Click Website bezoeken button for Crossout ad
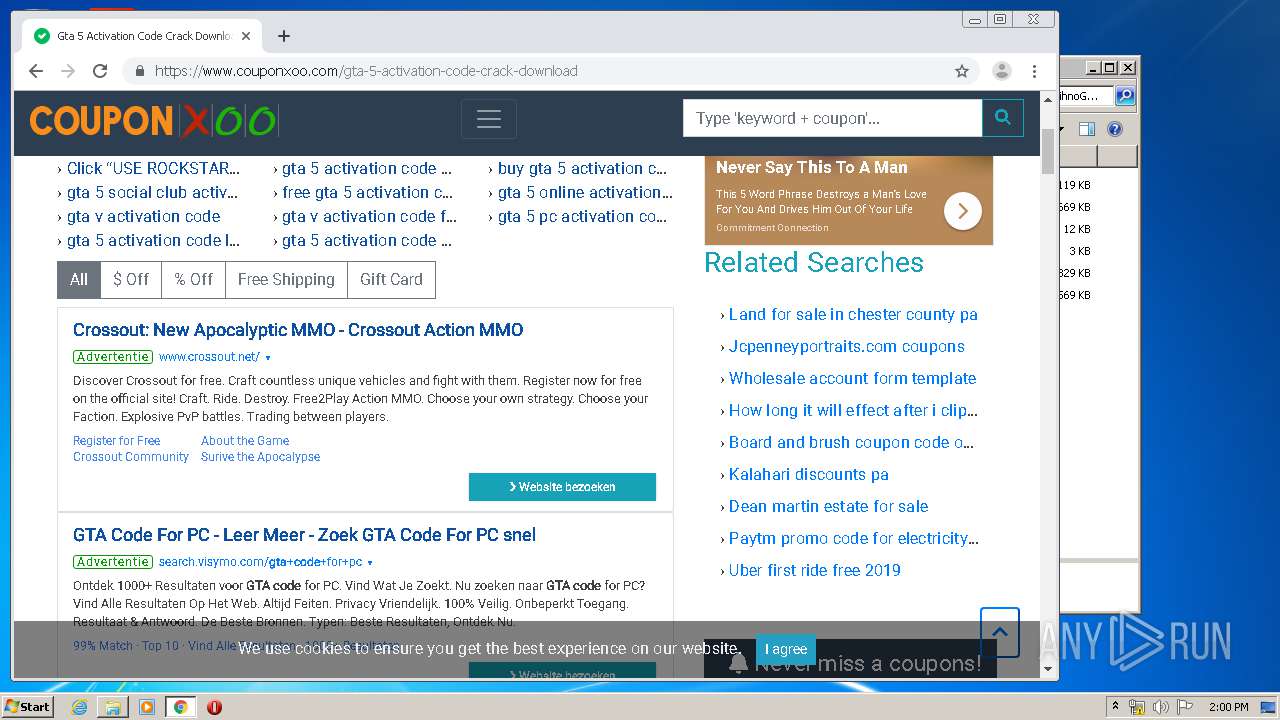This screenshot has height=720, width=1280. click(562, 487)
